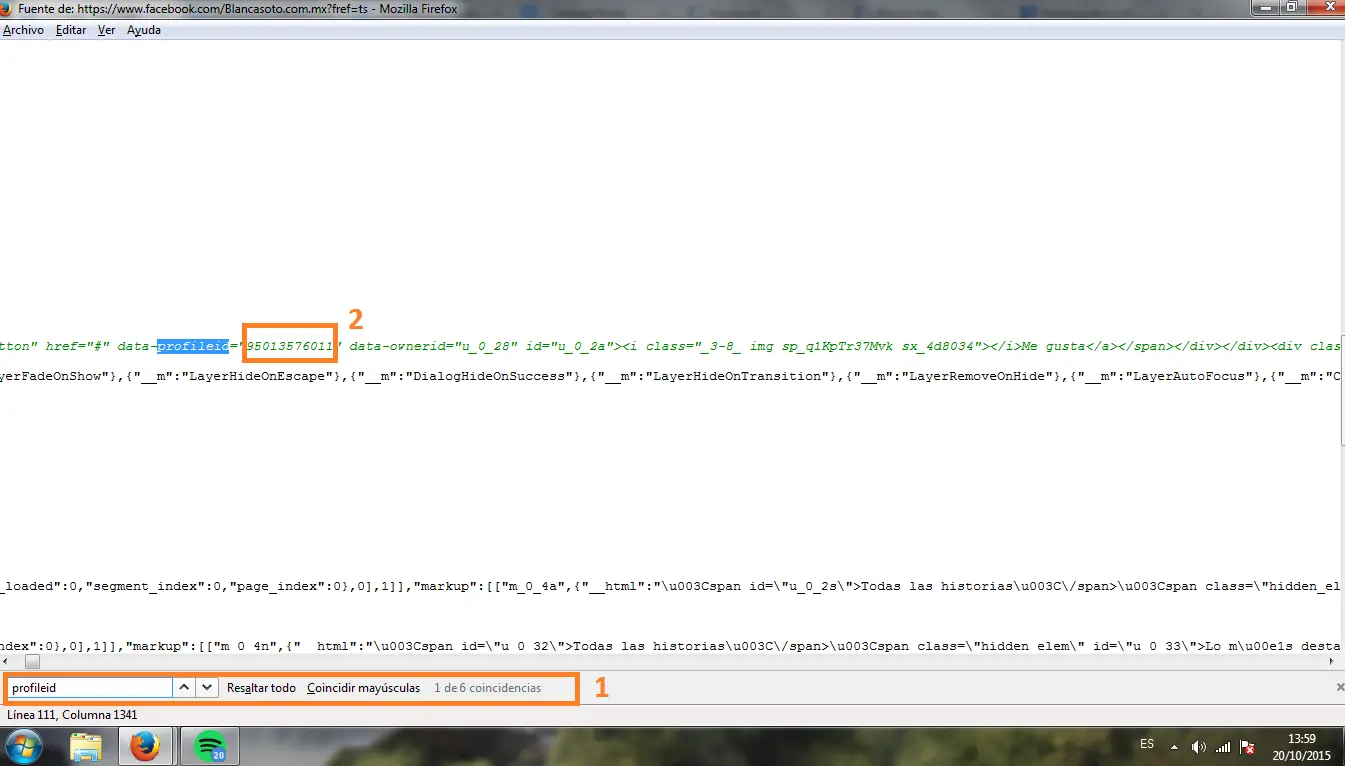
Task: Click the segment_index text in source
Action: click(140, 586)
